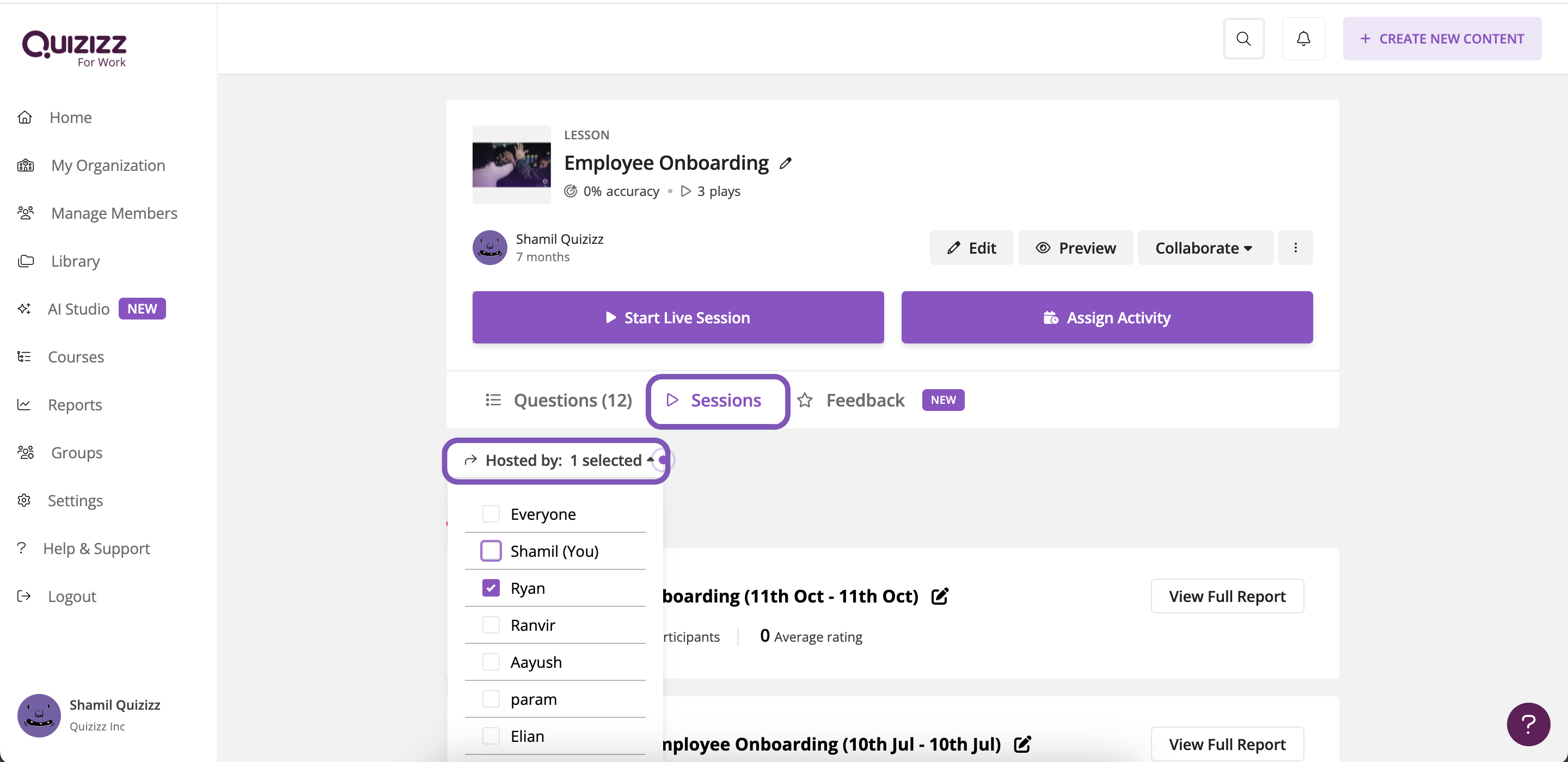View Full Report for 10th Jul session
This screenshot has width=1568, height=762.
[x=1227, y=745]
